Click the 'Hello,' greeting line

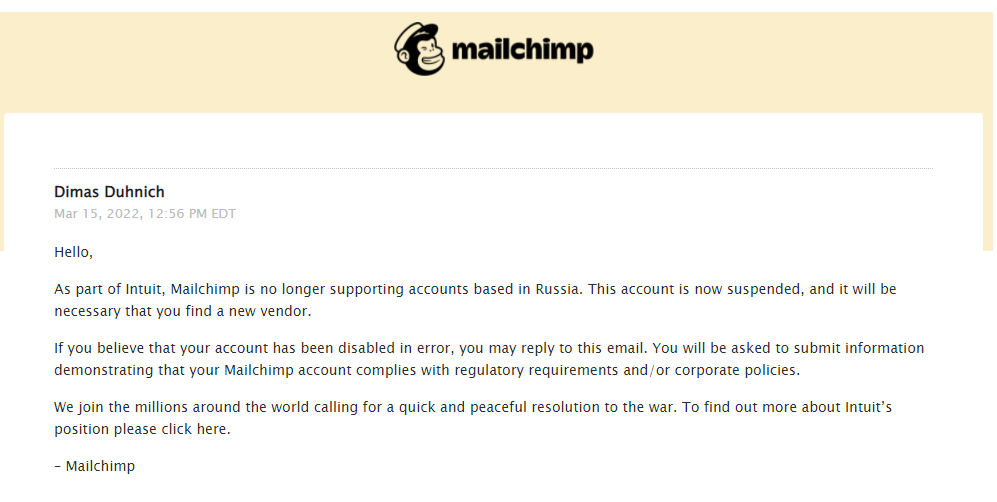click(73, 252)
